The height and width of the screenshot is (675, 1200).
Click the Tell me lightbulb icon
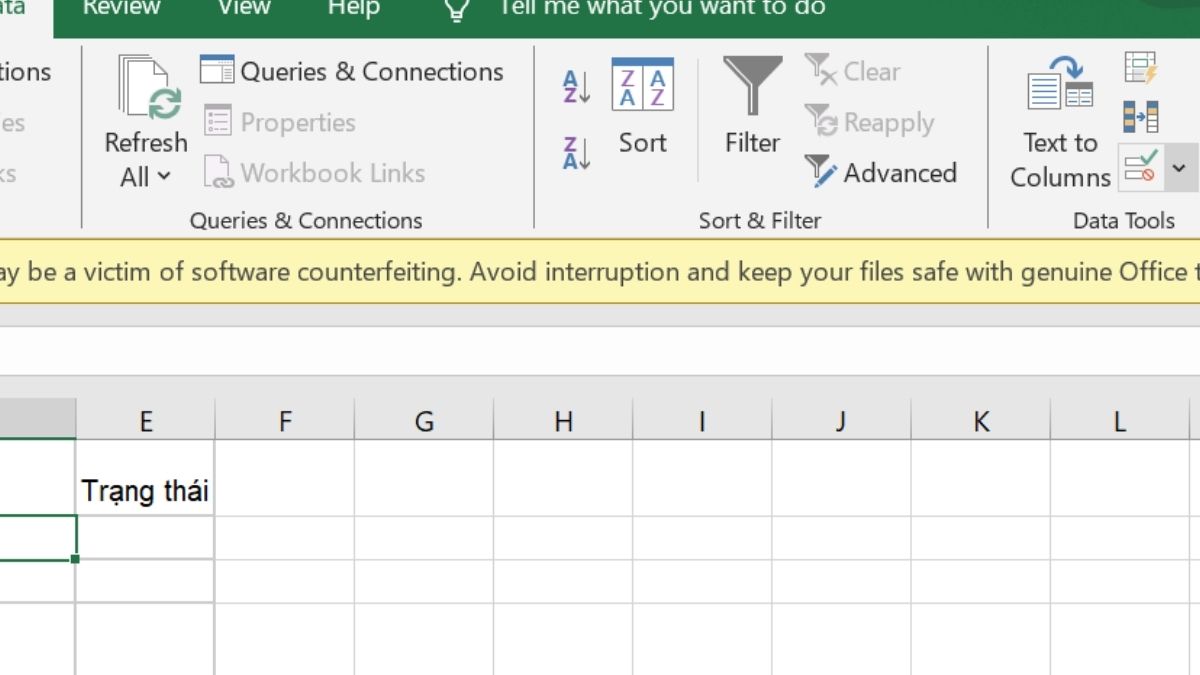pyautogui.click(x=457, y=9)
